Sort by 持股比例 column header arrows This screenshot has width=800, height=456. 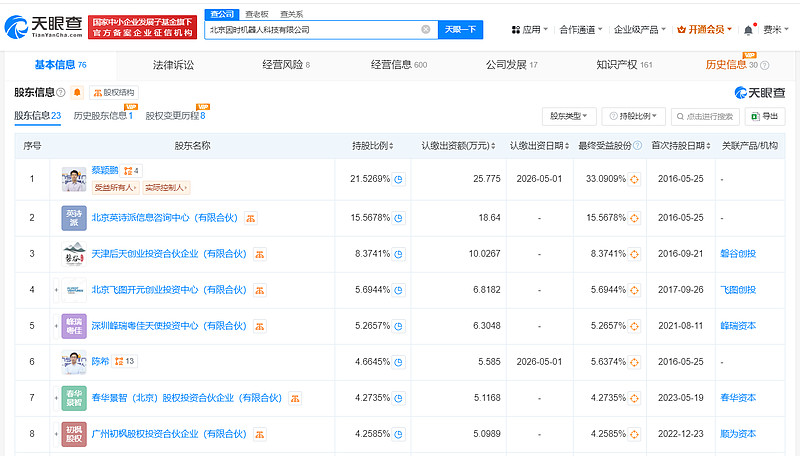click(x=393, y=146)
